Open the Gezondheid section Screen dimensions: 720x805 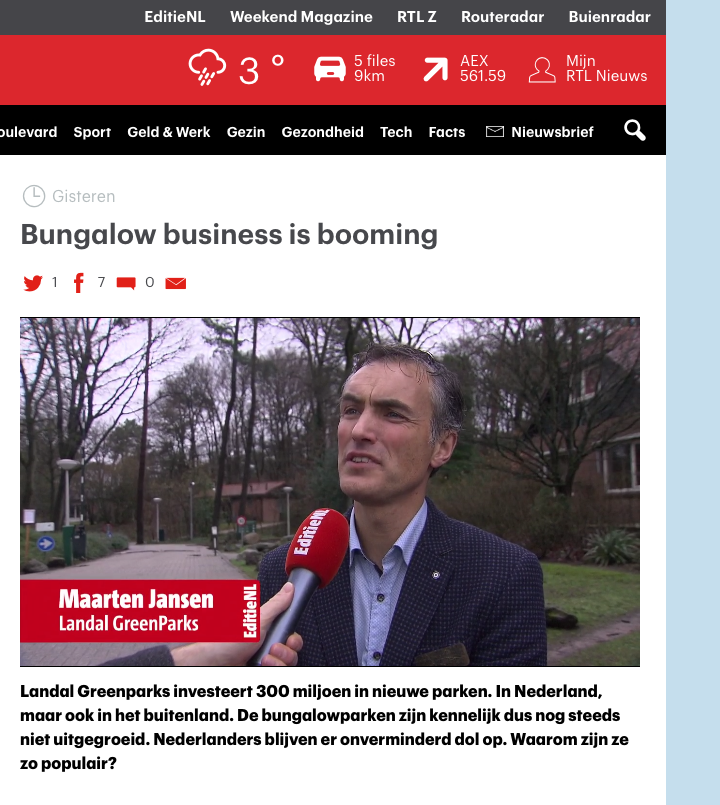pos(323,132)
